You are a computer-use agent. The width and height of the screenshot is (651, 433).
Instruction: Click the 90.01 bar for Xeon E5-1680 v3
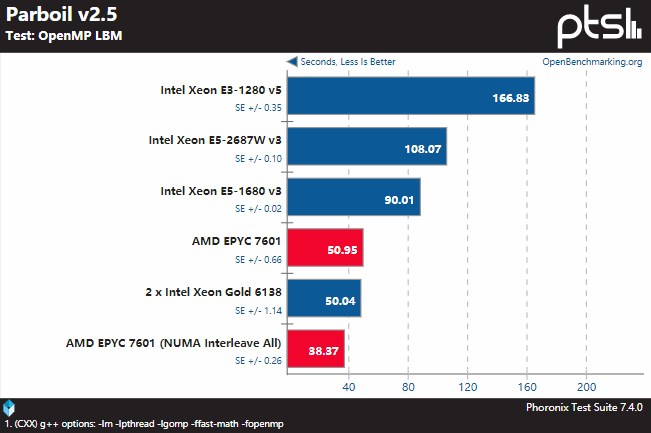pos(354,197)
